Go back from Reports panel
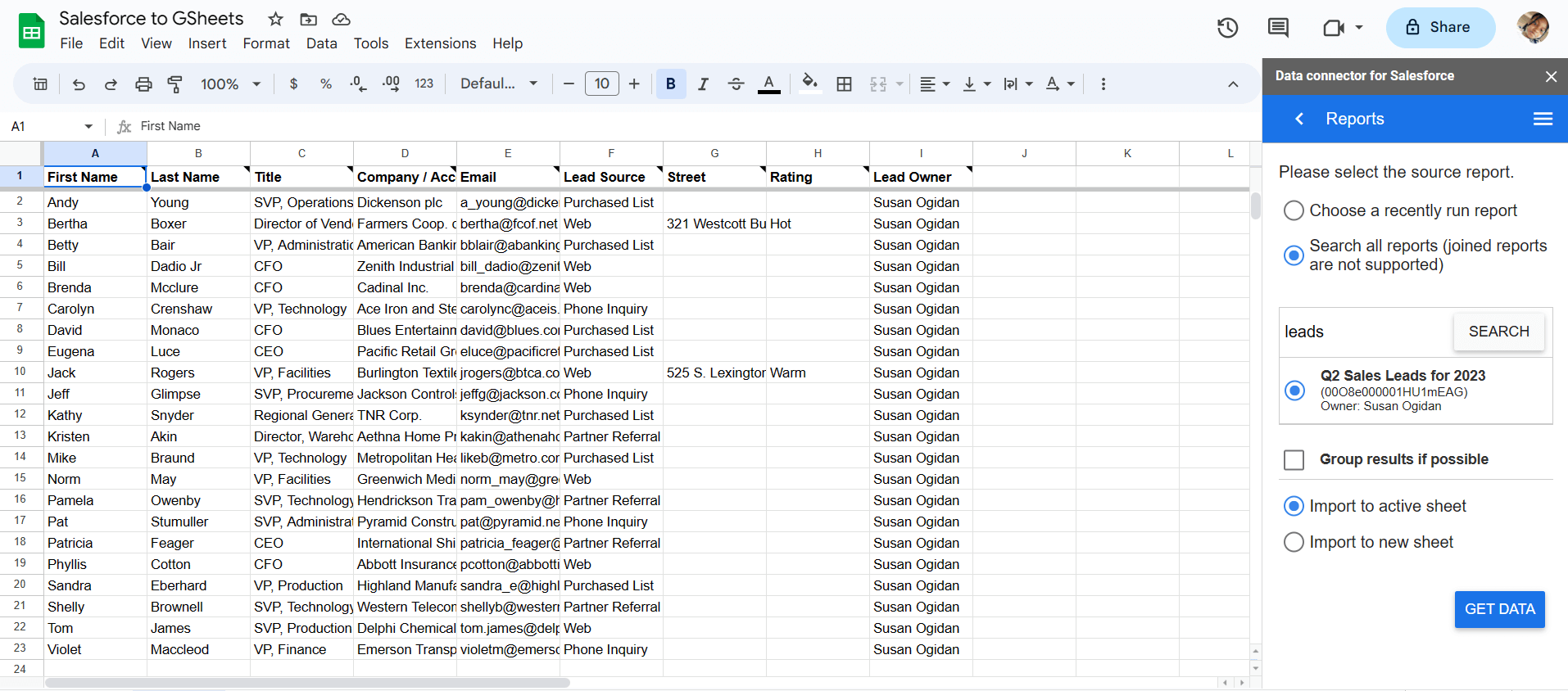 point(1299,119)
